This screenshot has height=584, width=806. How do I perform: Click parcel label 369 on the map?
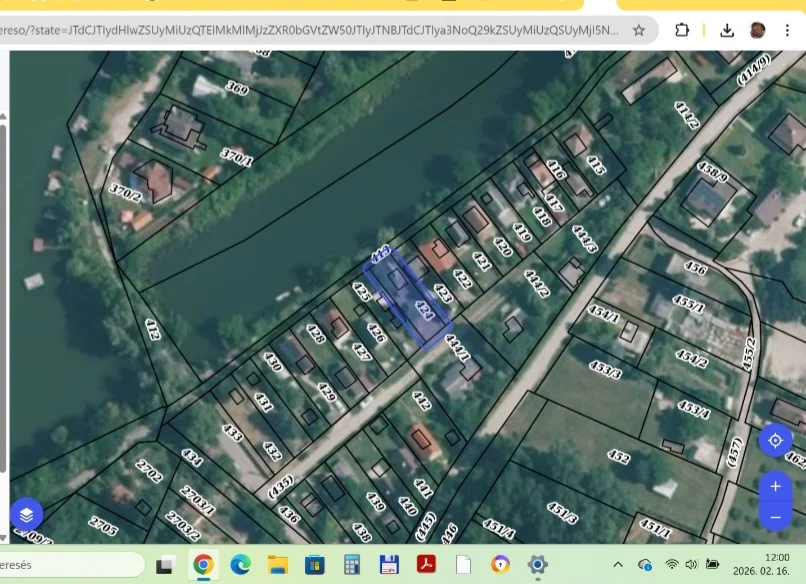[x=237, y=88]
